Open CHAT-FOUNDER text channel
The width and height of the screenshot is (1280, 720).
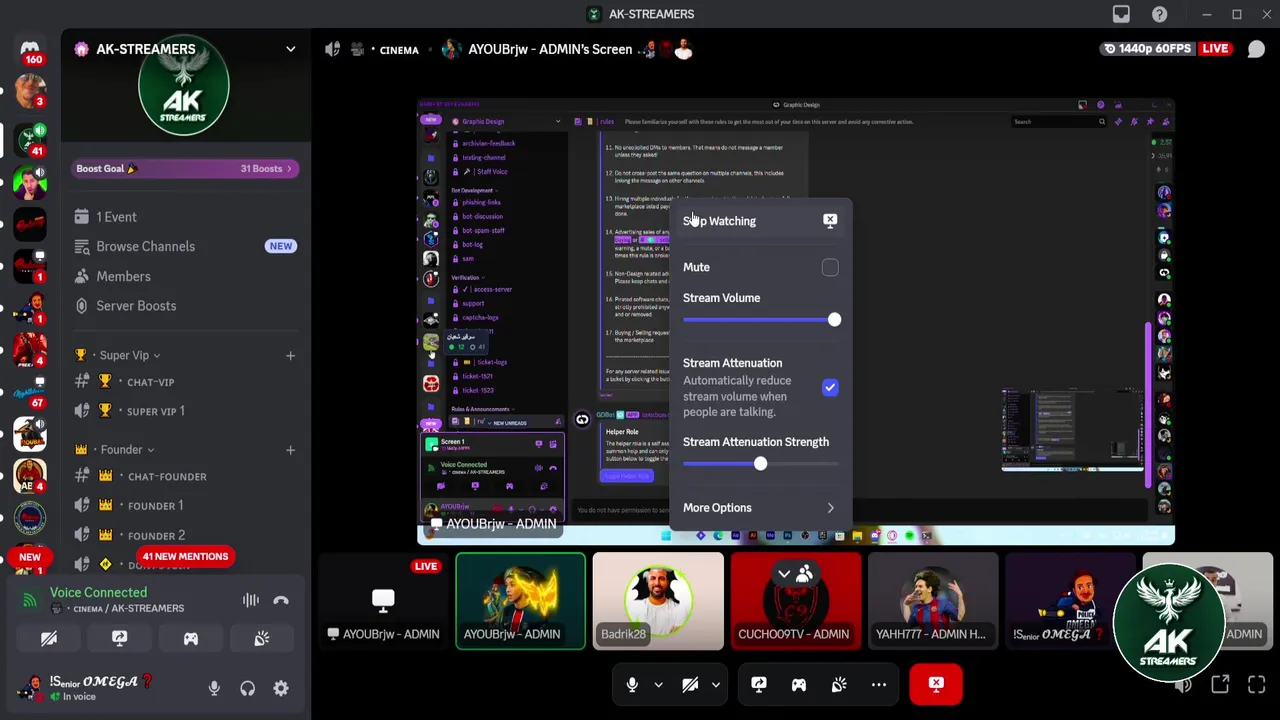(x=185, y=477)
